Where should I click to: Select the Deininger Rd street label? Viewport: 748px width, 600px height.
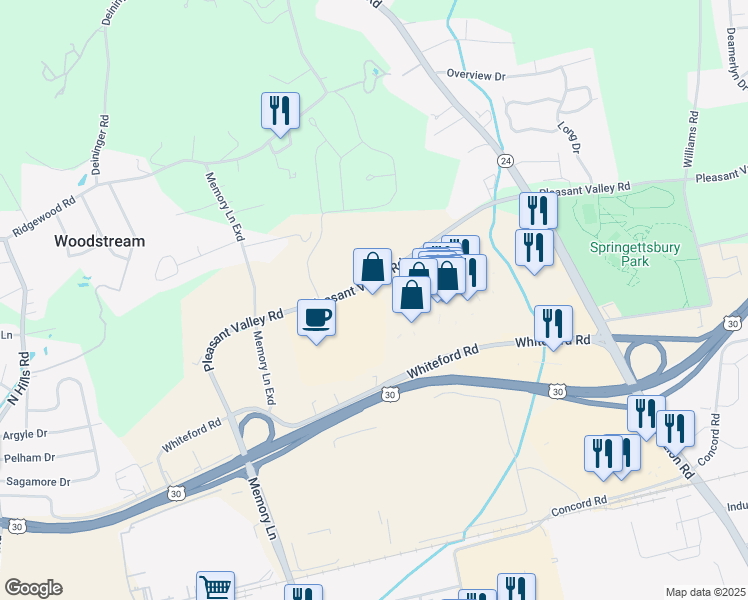click(101, 145)
